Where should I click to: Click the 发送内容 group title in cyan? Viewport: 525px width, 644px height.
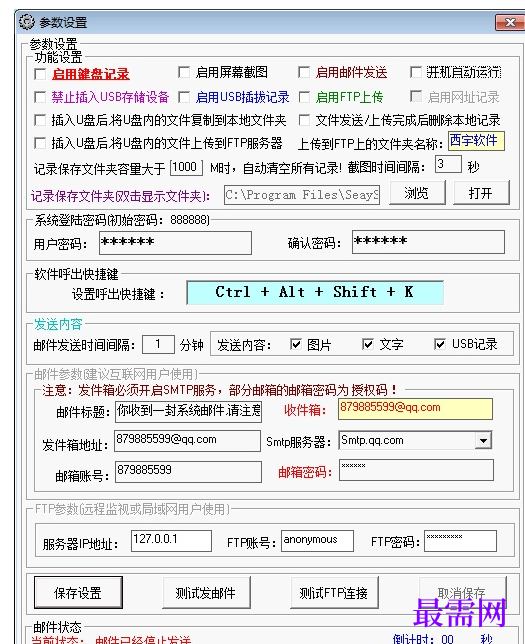58,324
